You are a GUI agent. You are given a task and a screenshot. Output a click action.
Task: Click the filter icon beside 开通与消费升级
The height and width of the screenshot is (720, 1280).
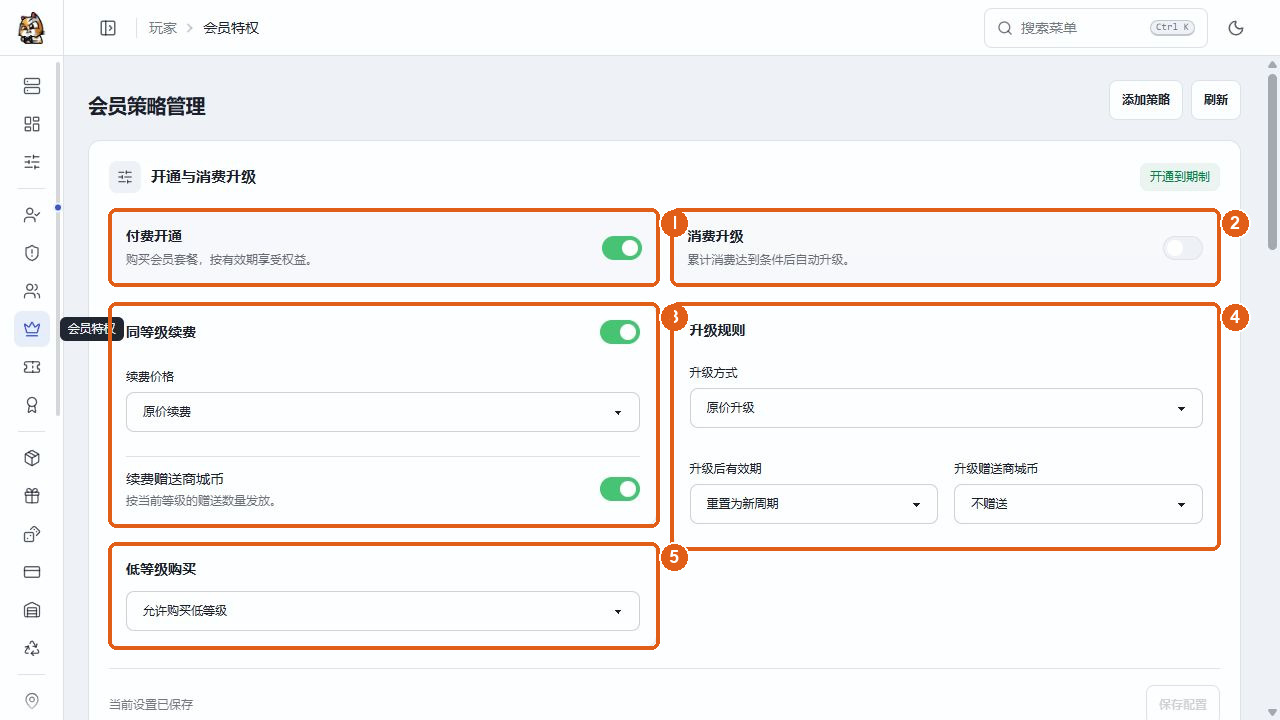pyautogui.click(x=125, y=177)
